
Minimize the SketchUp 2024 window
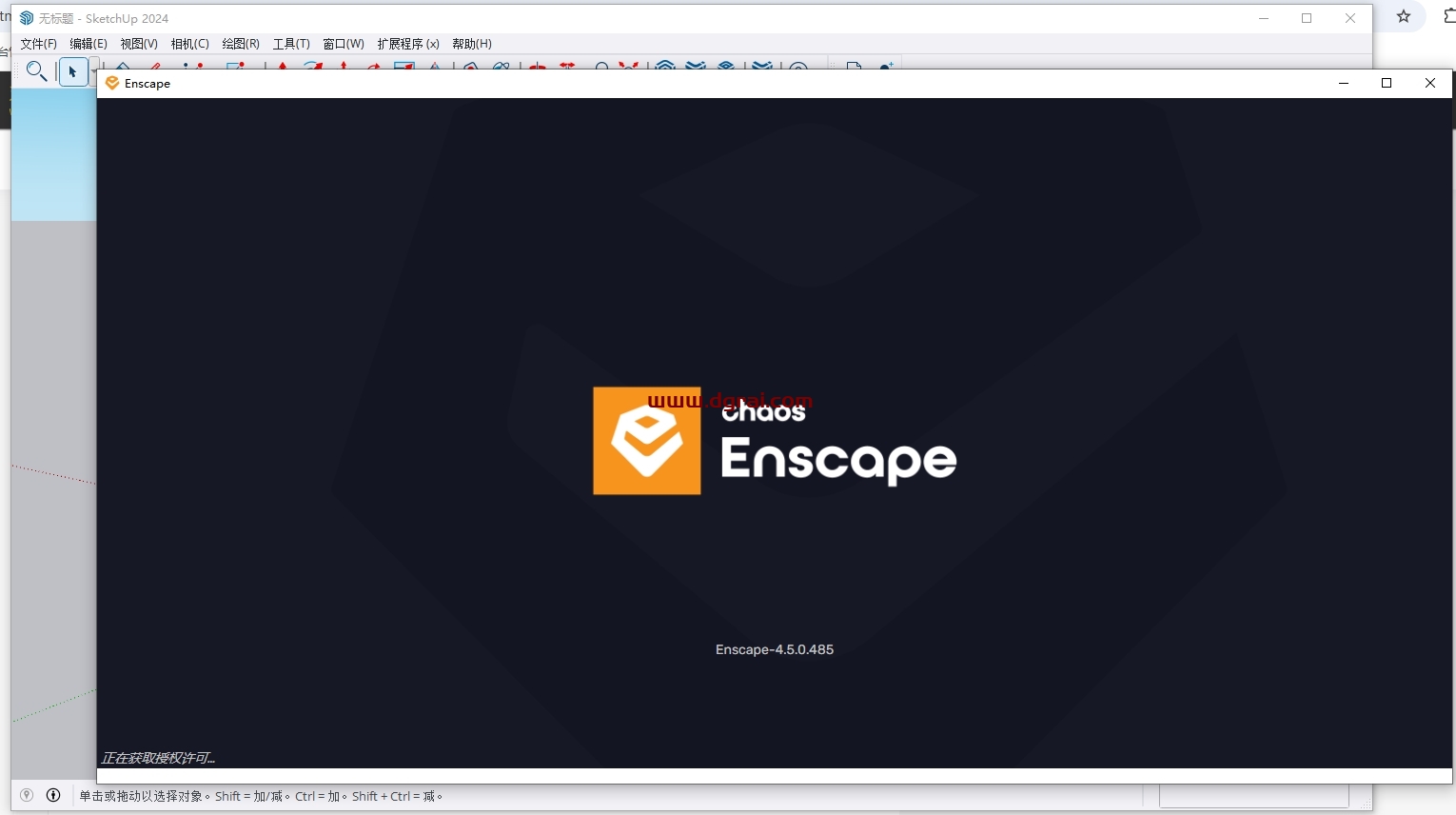(x=1264, y=18)
